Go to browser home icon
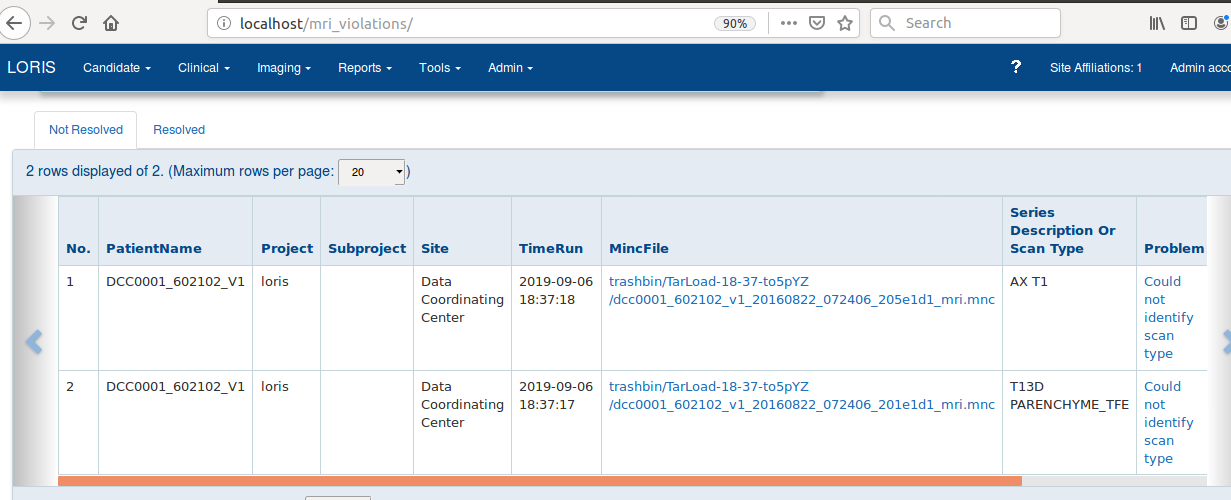 (x=111, y=22)
